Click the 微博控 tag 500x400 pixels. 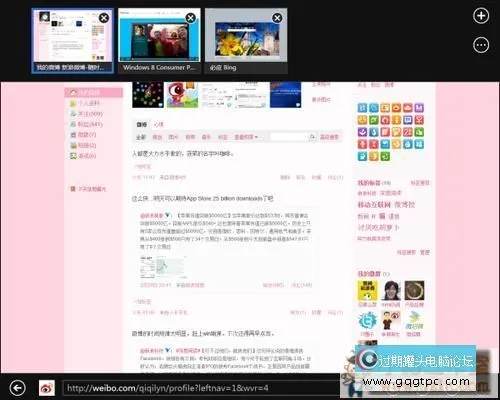pos(404,205)
